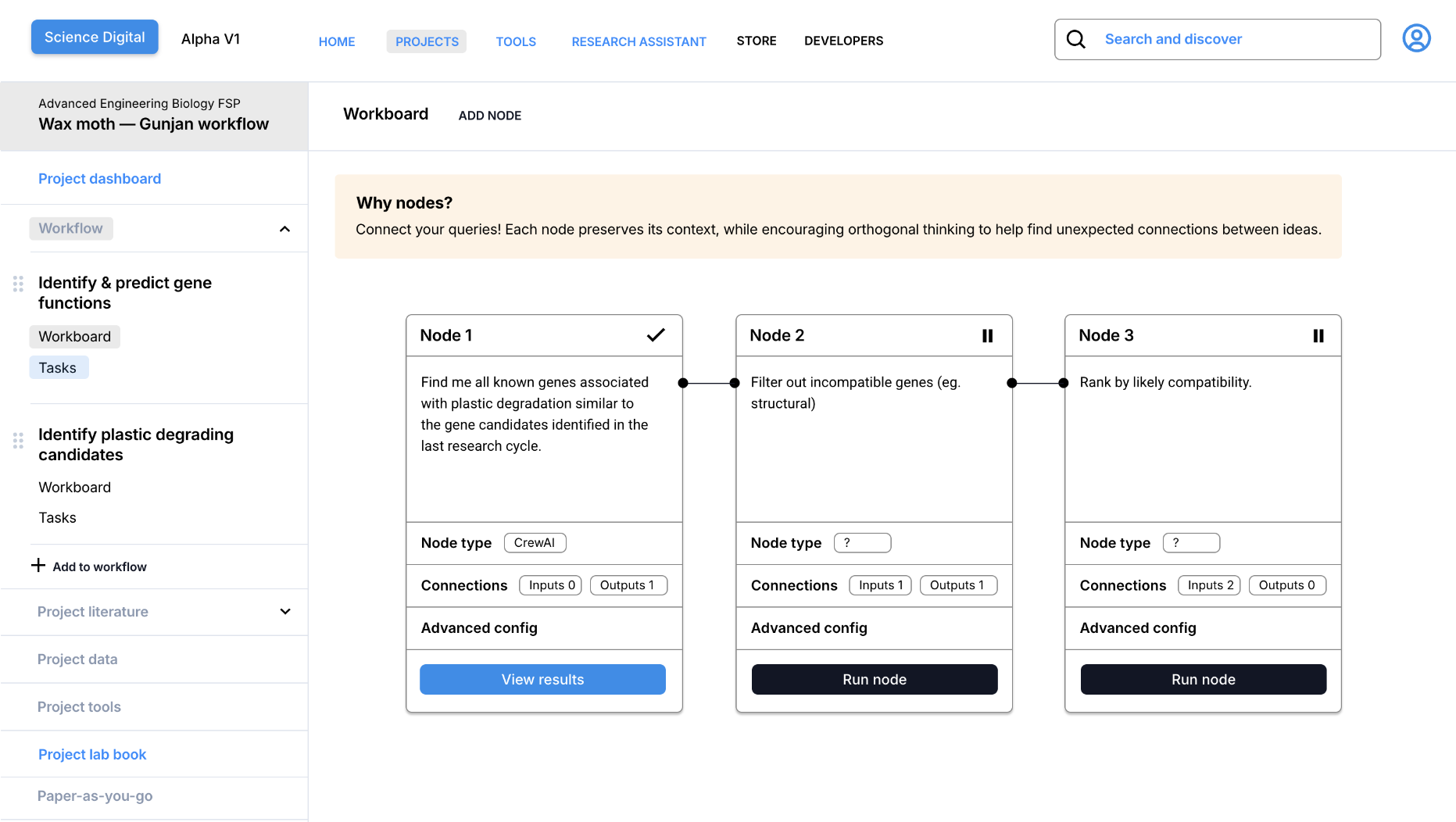Click the plus icon next to Add to workflow
This screenshot has width=1456, height=822.
pyautogui.click(x=38, y=565)
